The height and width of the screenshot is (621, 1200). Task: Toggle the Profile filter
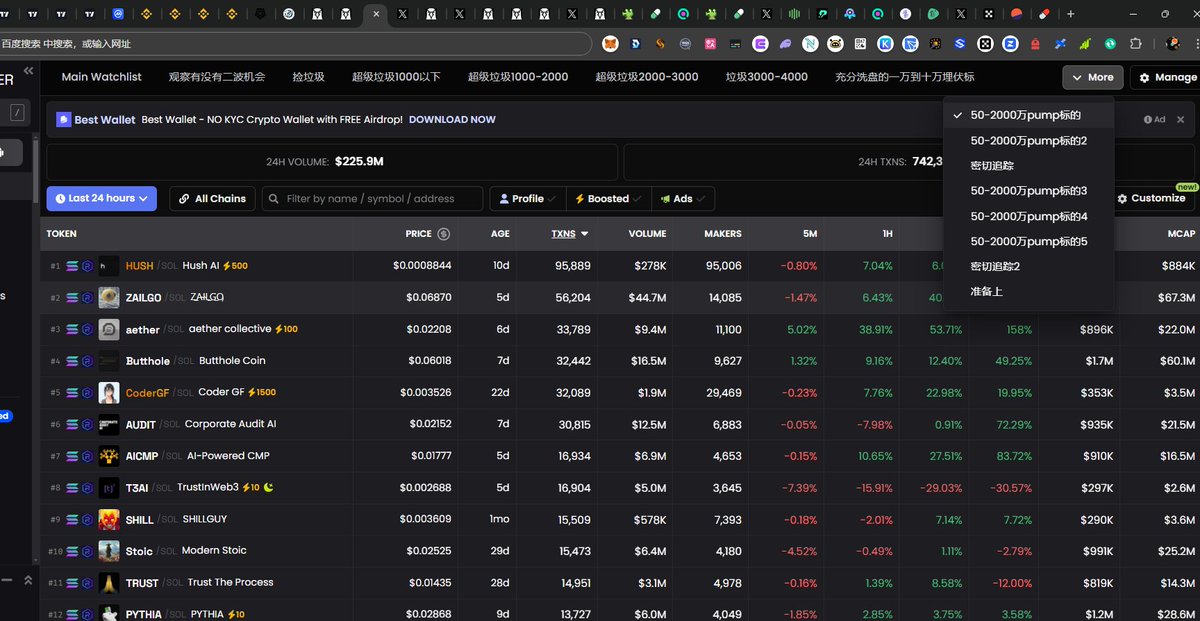click(527, 199)
